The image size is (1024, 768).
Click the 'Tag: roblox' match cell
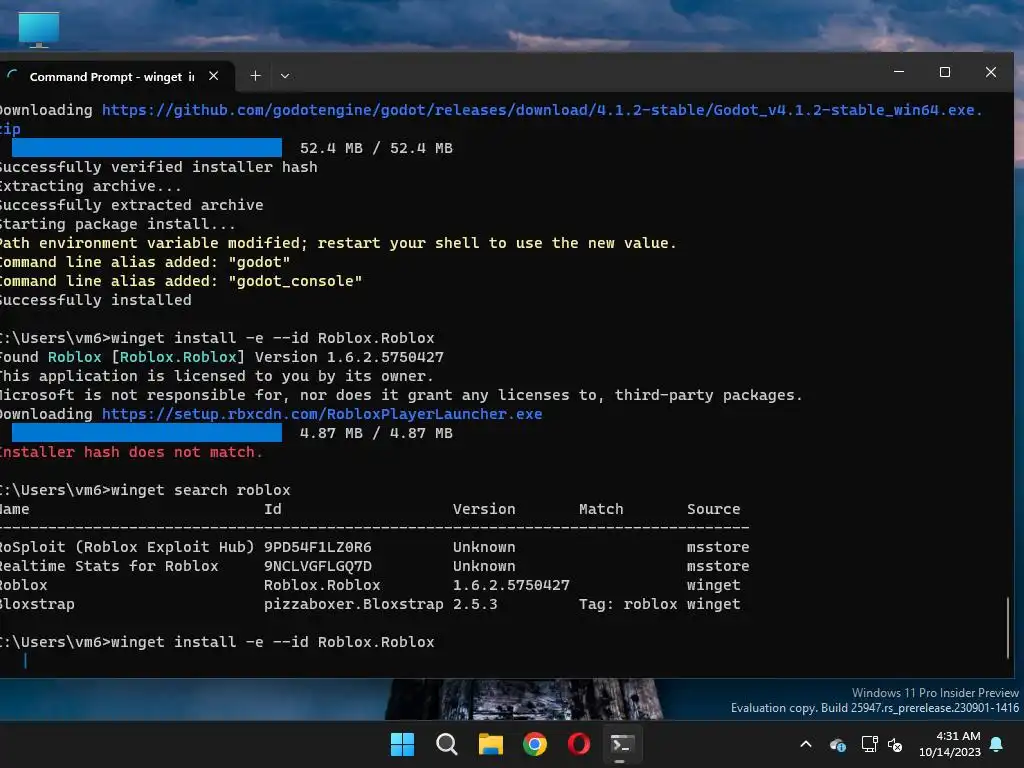tap(628, 604)
